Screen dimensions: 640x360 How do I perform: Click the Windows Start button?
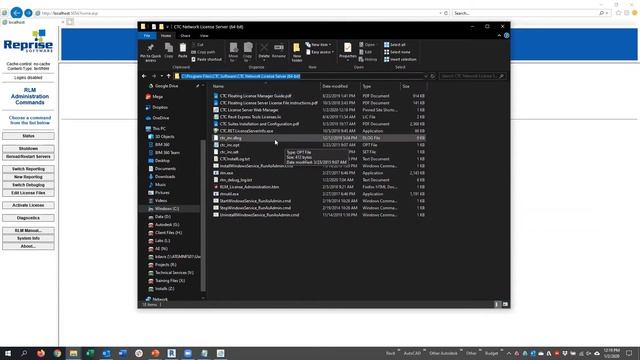(8, 353)
